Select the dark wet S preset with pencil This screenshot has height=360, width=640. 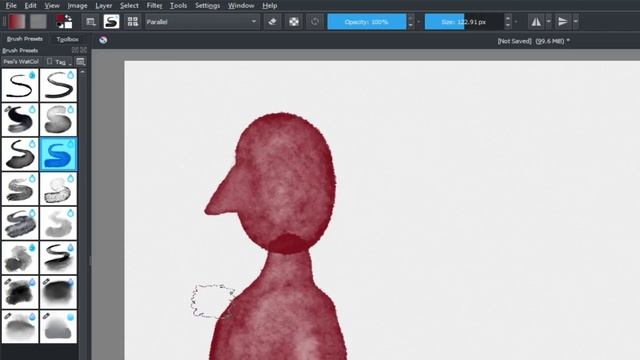tap(20, 120)
